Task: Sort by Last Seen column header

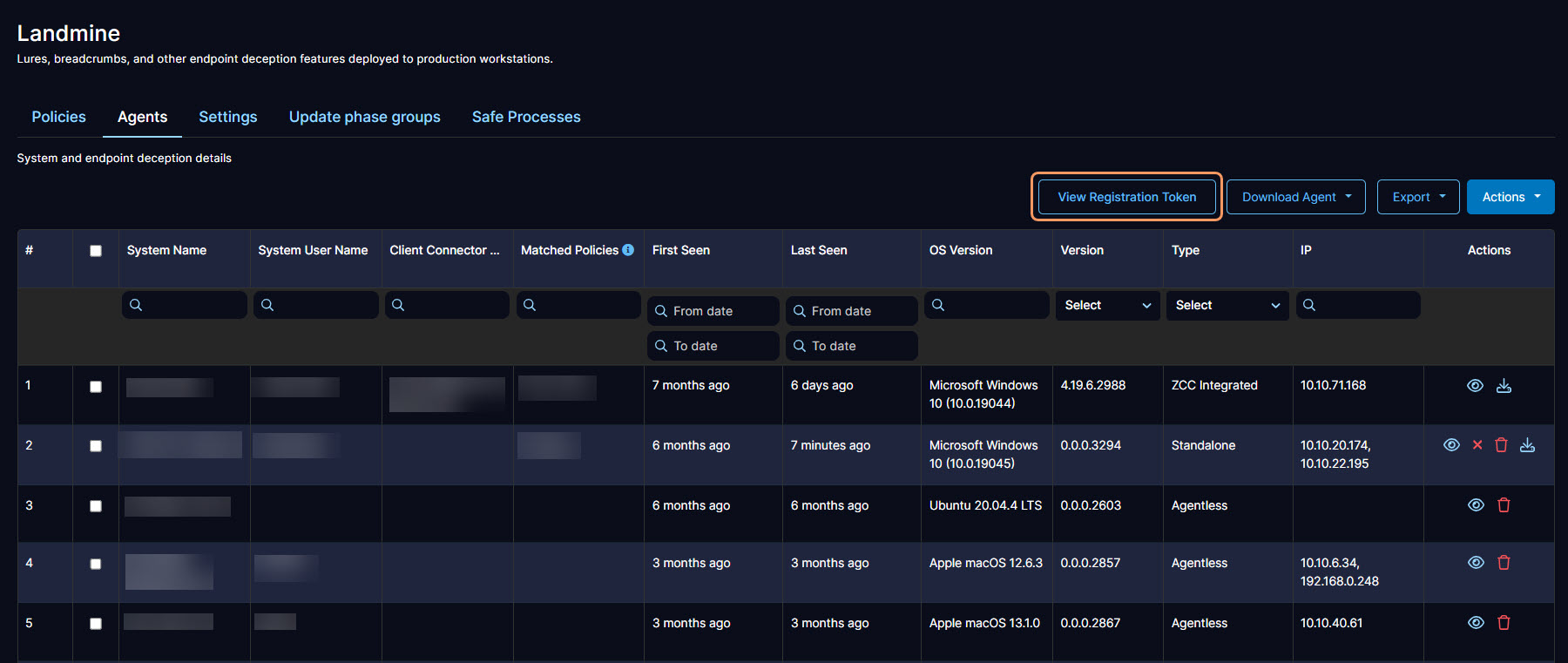Action: pyautogui.click(x=819, y=250)
